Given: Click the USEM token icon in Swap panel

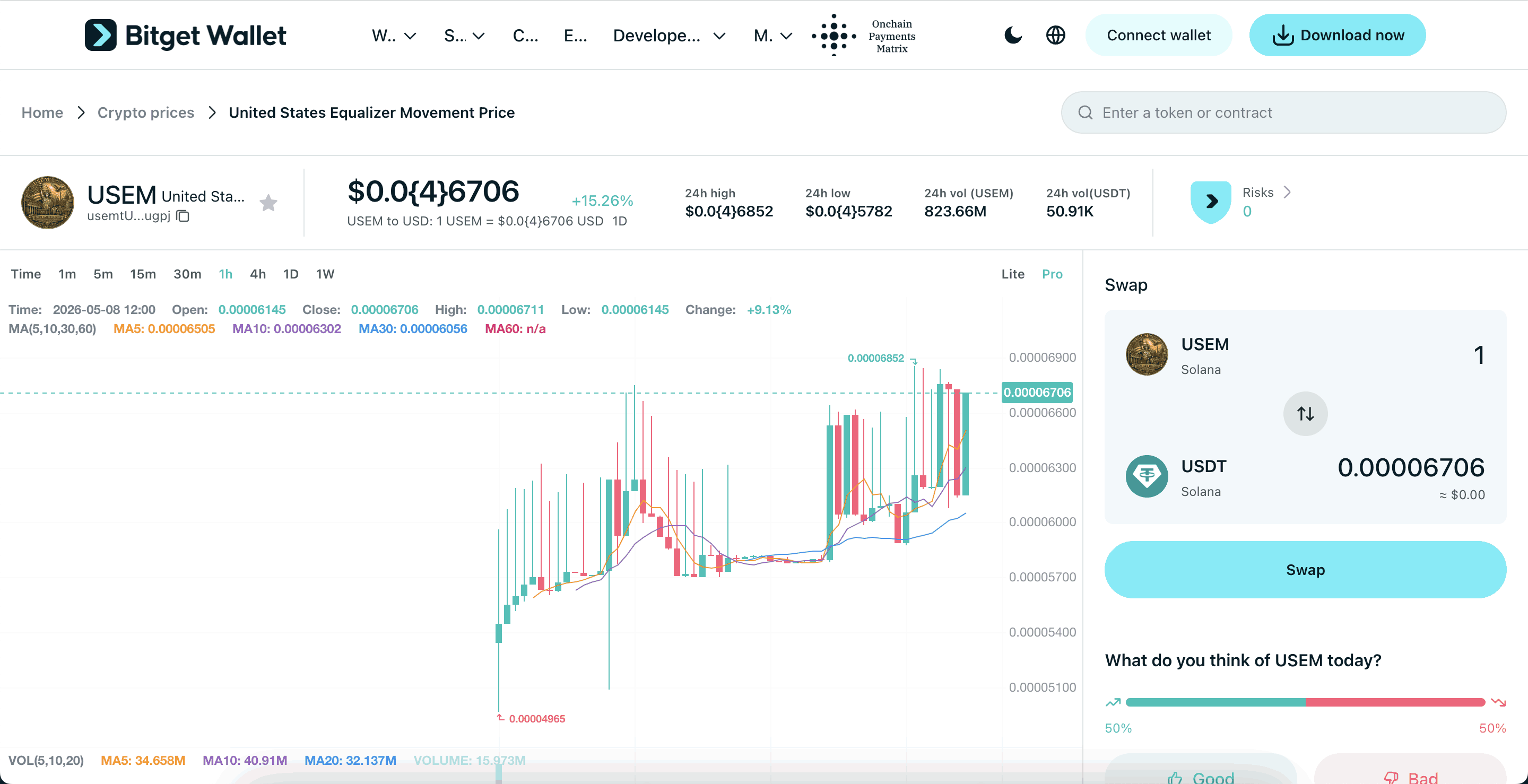Looking at the screenshot, I should [x=1147, y=355].
